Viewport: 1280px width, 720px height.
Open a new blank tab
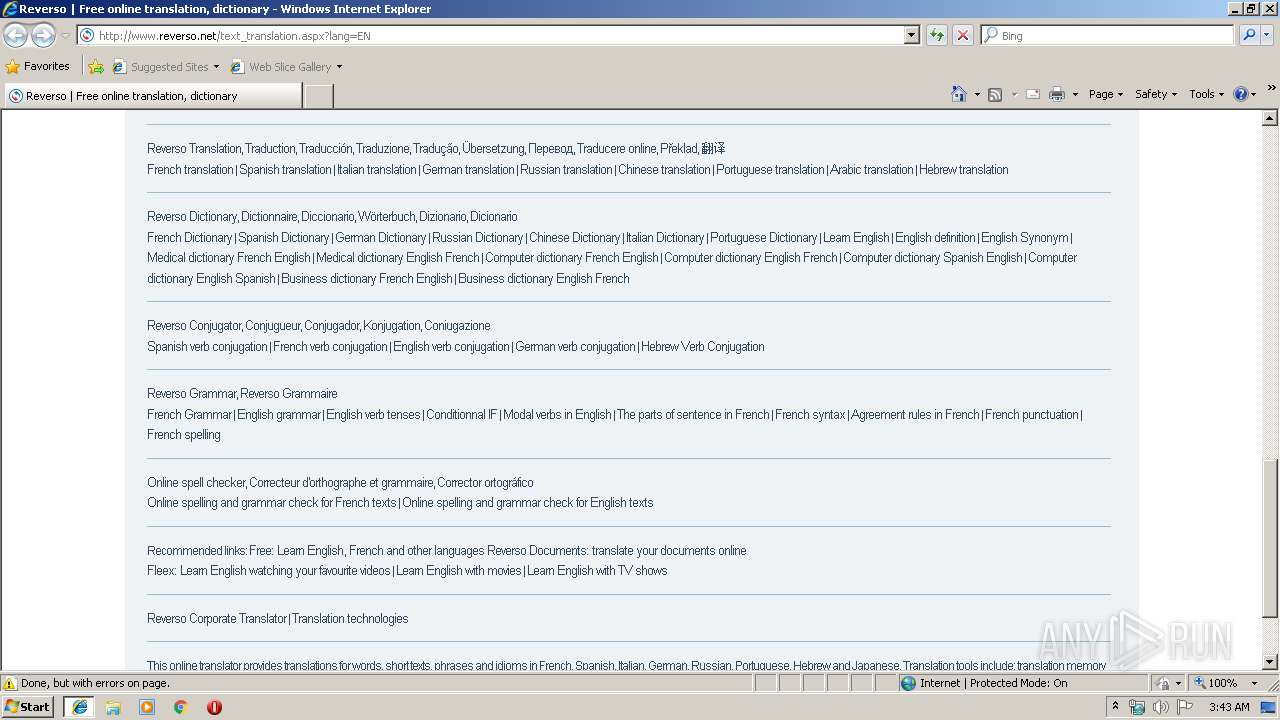[x=318, y=96]
